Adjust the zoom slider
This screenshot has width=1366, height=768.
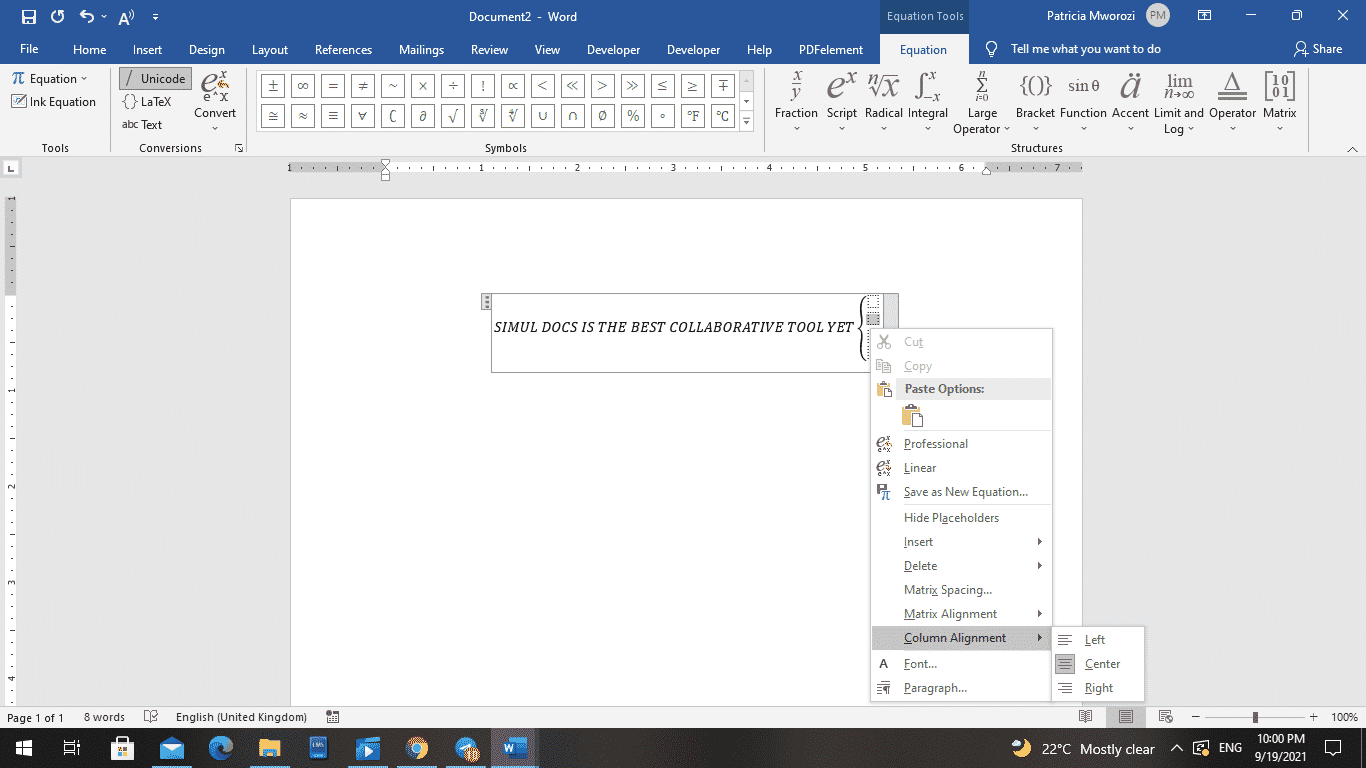[x=1253, y=716]
